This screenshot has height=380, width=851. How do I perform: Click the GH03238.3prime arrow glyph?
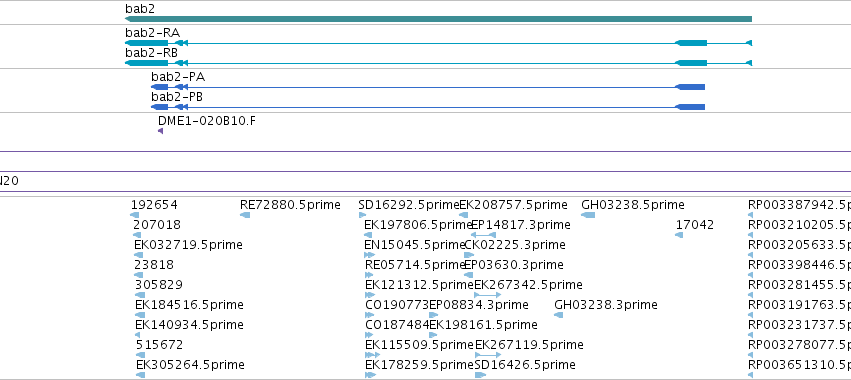(x=558, y=315)
